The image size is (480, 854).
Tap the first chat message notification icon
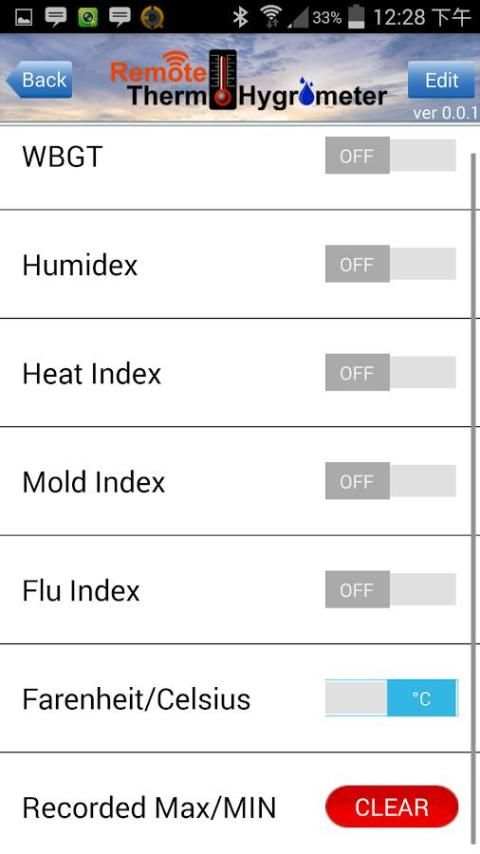click(55, 17)
